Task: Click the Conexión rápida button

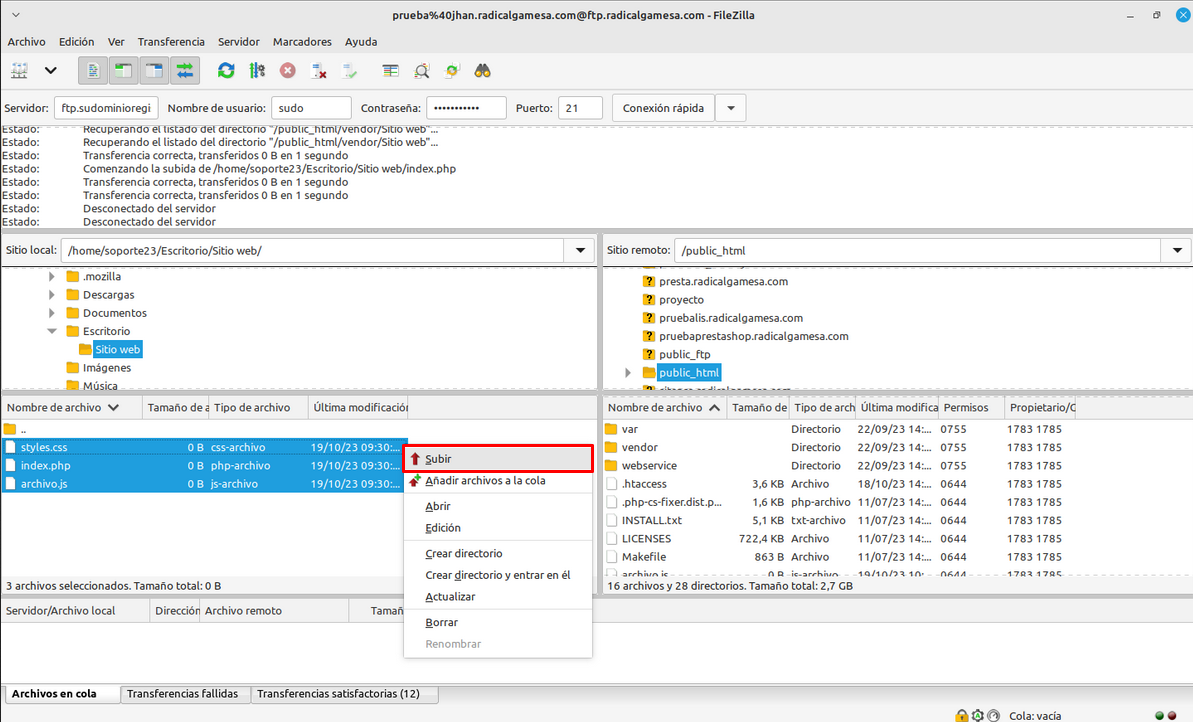Action: coord(663,108)
